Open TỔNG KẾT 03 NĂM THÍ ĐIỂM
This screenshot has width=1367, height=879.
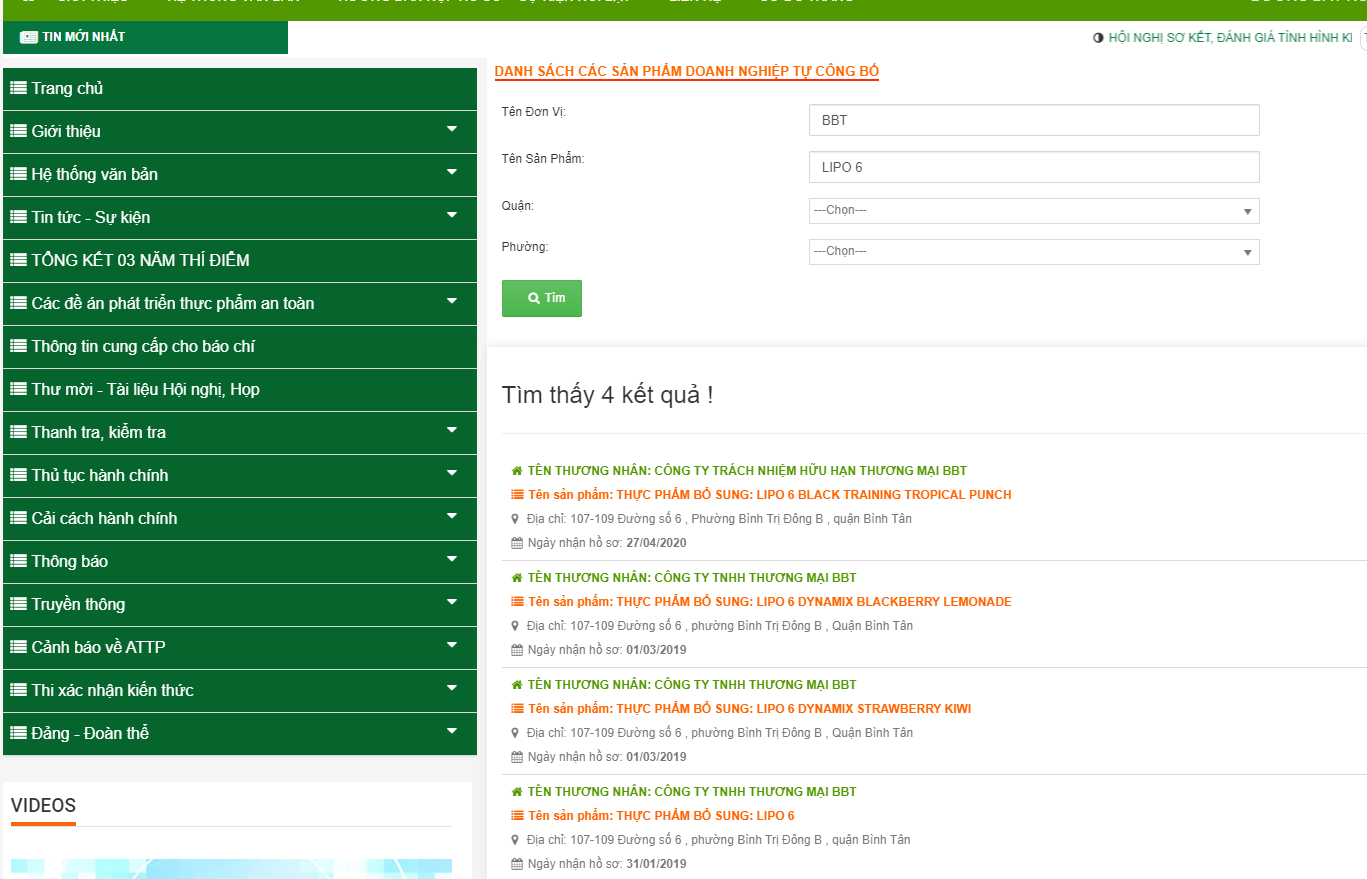click(x=240, y=261)
